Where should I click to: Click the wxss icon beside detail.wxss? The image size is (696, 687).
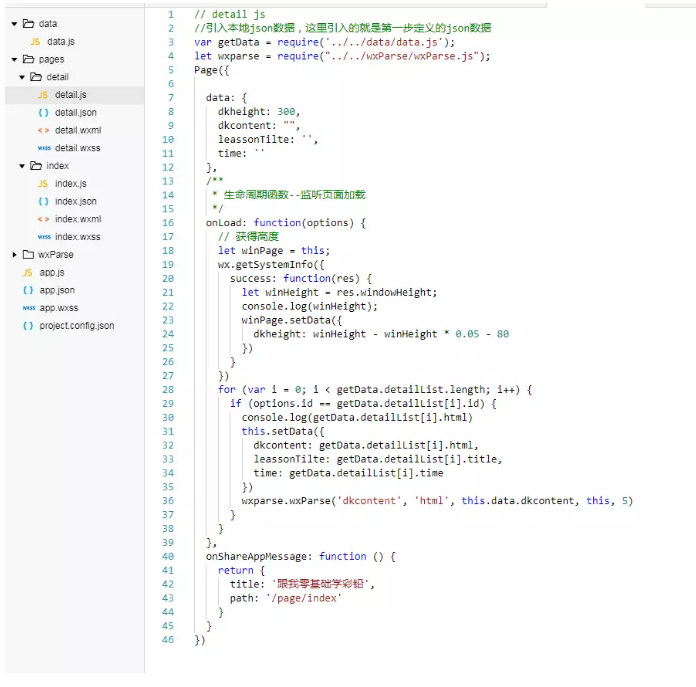point(43,148)
